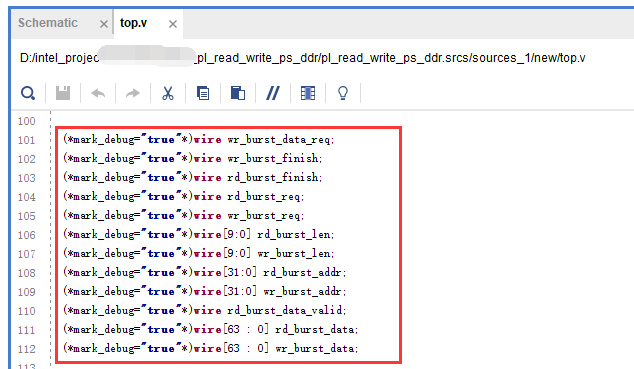Screen dimensions: 634x369
Task: Paste from clipboard icon
Action: (x=238, y=93)
